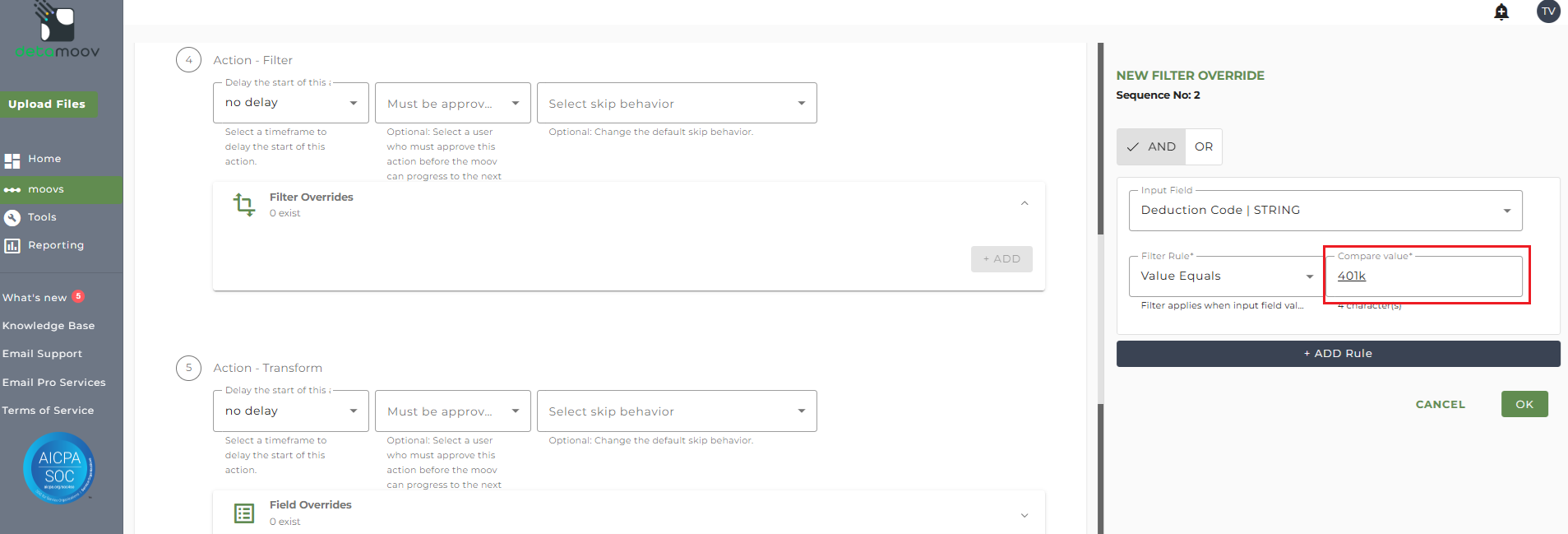The height and width of the screenshot is (534, 1568).
Task: Expand the Field Overrides panel
Action: coord(1025,515)
